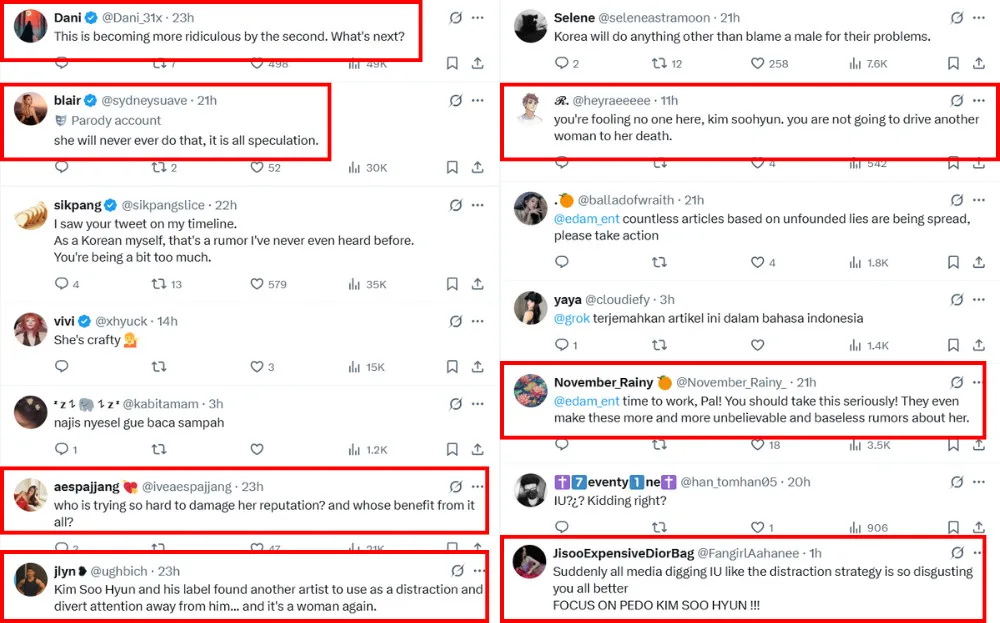
Task: Share vivi's "She's crafty" tweet
Action: pyautogui.click(x=477, y=367)
